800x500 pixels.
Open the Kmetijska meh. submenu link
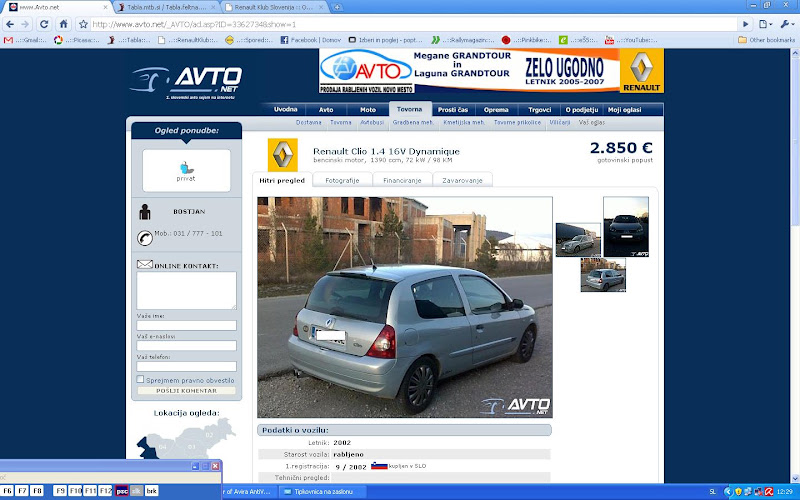pyautogui.click(x=464, y=122)
